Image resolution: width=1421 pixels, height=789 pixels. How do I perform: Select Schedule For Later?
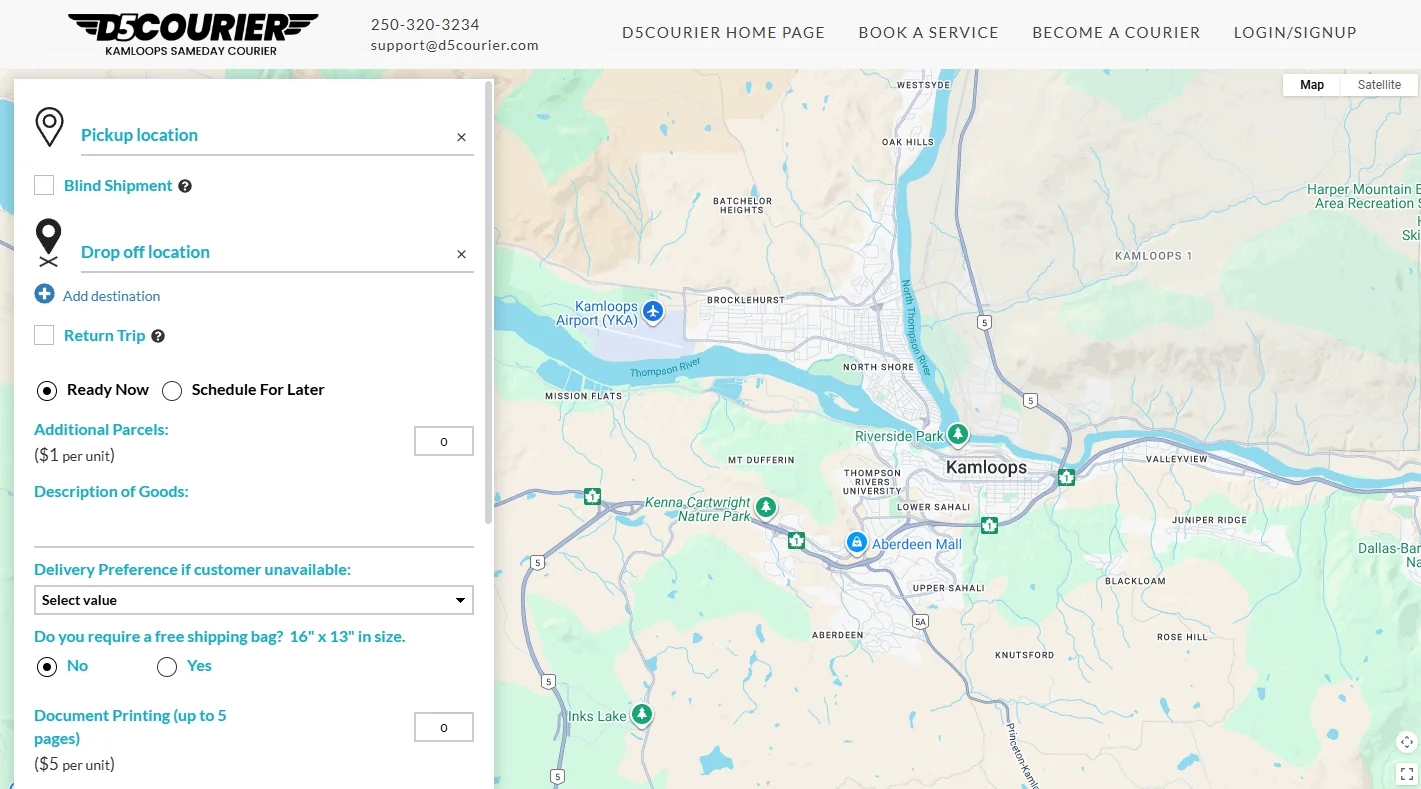[171, 390]
